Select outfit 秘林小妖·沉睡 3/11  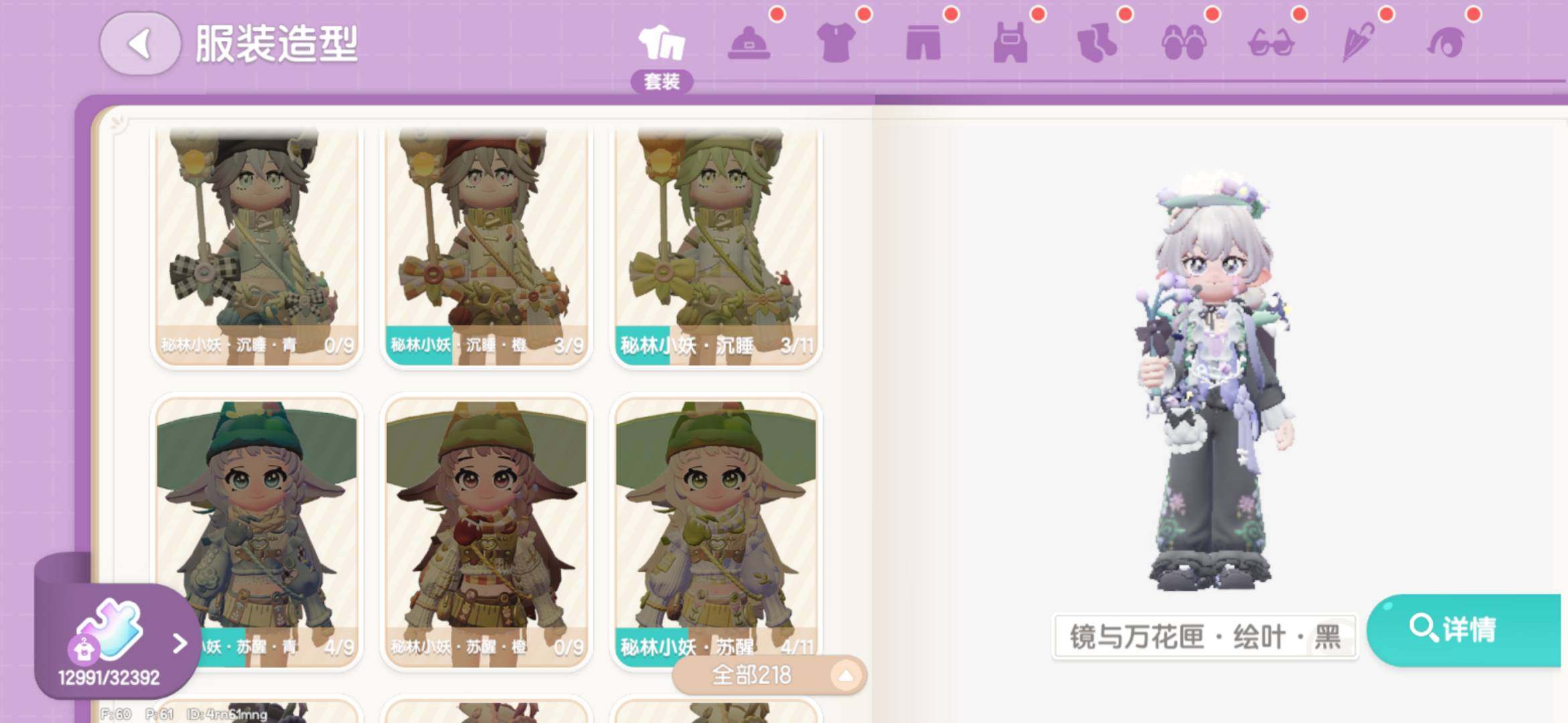click(716, 246)
